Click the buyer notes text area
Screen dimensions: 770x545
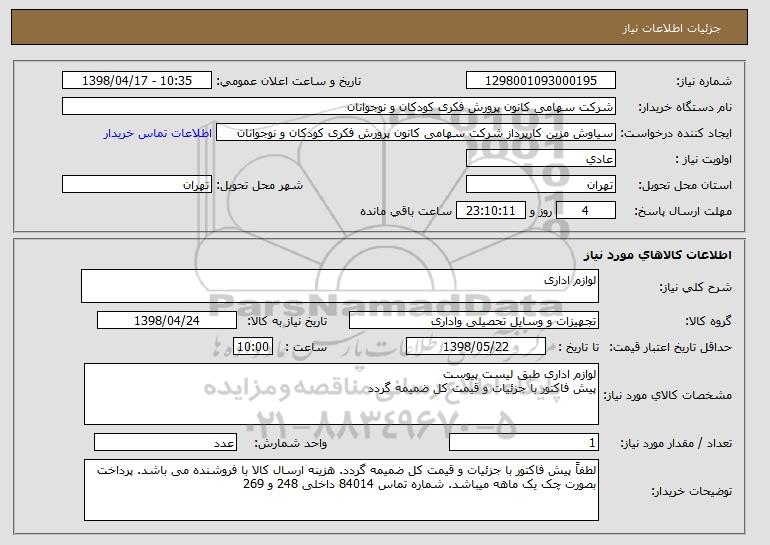341,490
